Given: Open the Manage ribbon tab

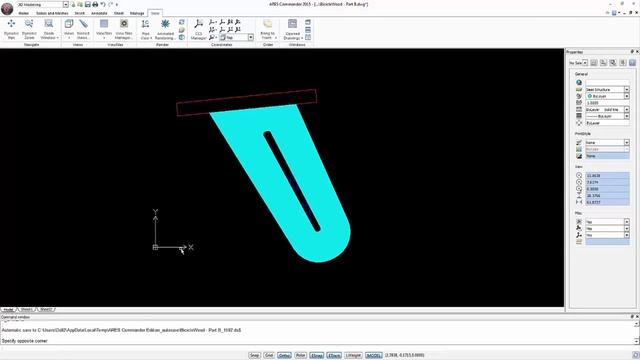Looking at the screenshot, I should coord(137,13).
